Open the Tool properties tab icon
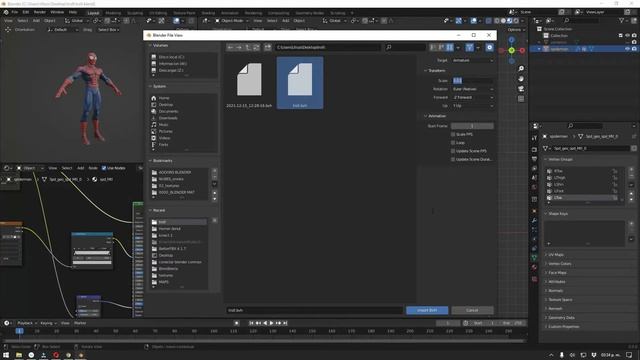Screen dimensions: 640x360 coord(534,138)
